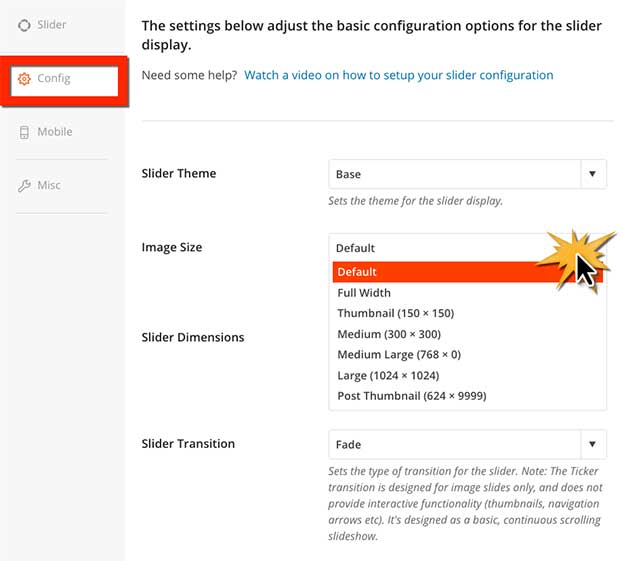620x561 pixels.
Task: Open the slider configuration video link
Action: (x=398, y=75)
